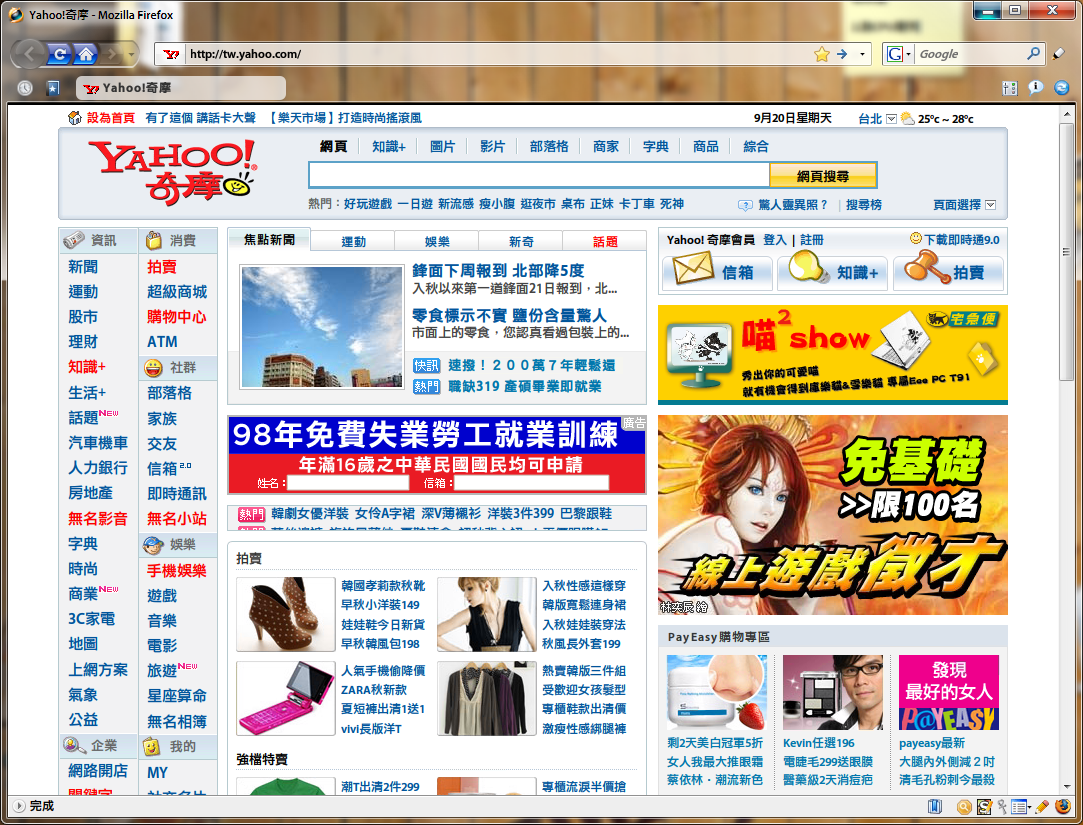The image size is (1083, 825).
Task: Click the 消費 shopping bag icon header
Action: pos(153,240)
